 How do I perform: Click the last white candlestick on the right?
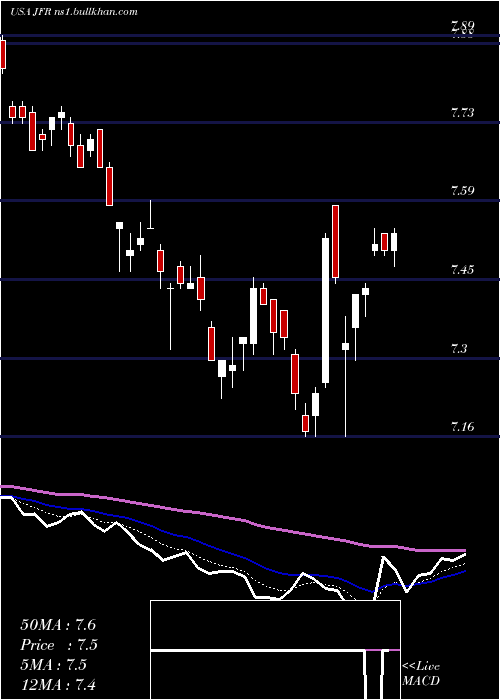click(394, 247)
